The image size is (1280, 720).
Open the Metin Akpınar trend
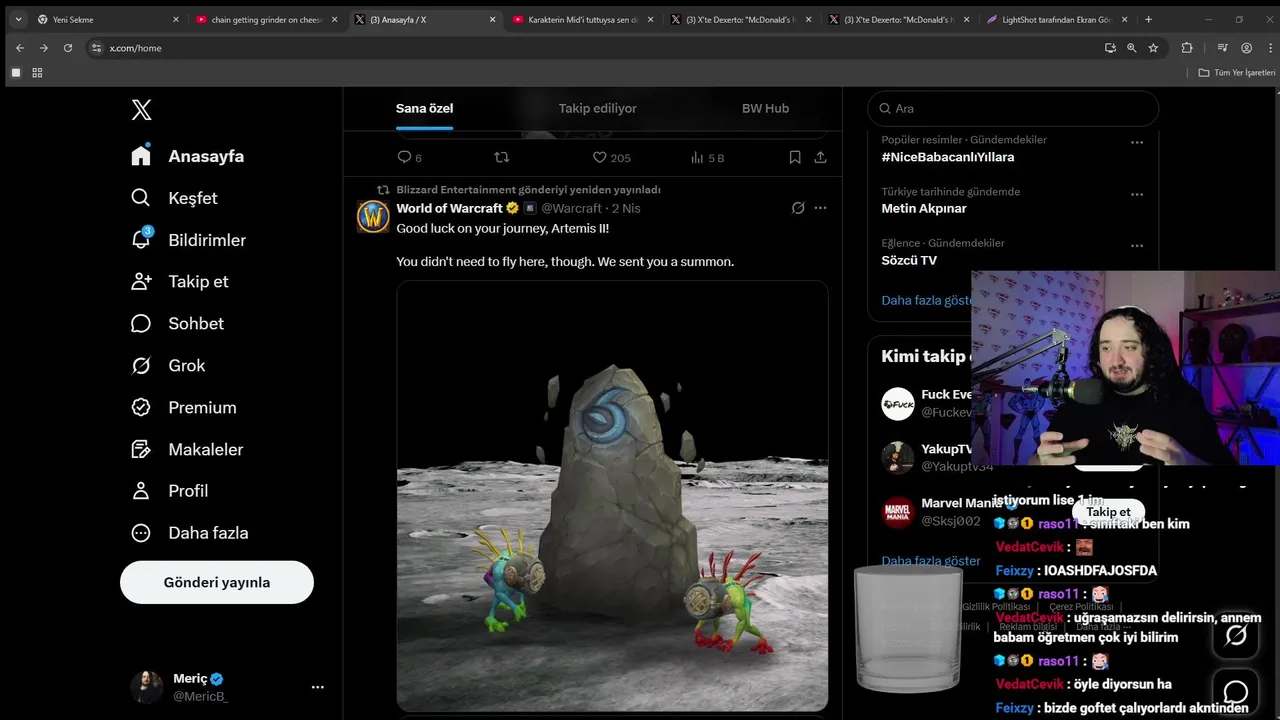(924, 209)
